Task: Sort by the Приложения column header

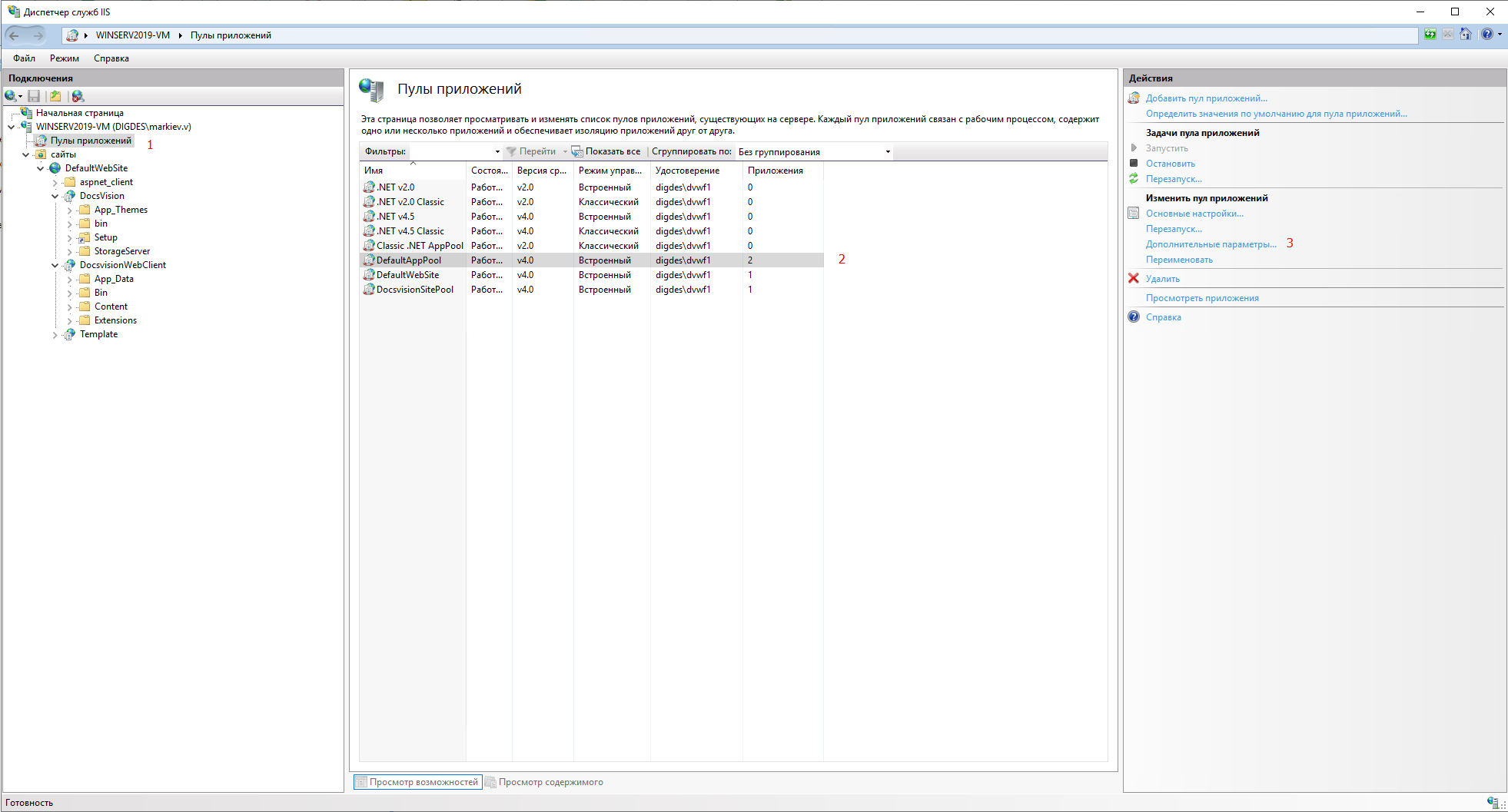Action: tap(782, 171)
